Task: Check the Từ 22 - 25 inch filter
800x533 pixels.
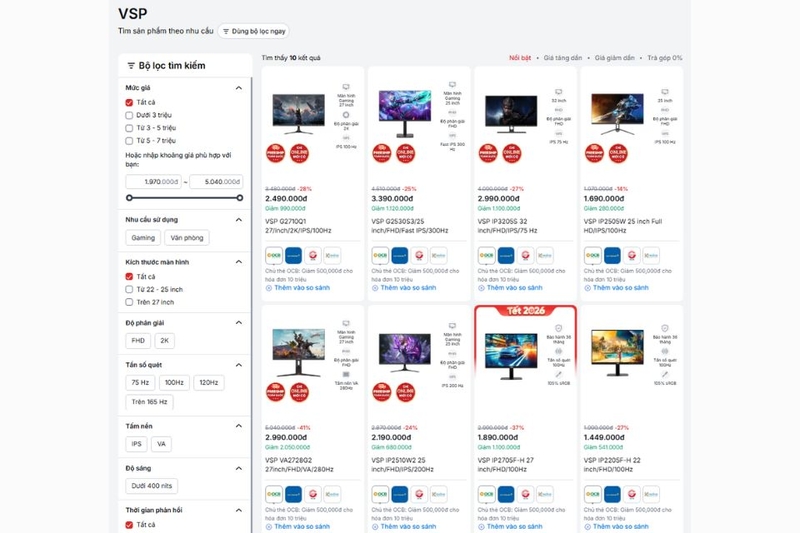Action: point(129,289)
